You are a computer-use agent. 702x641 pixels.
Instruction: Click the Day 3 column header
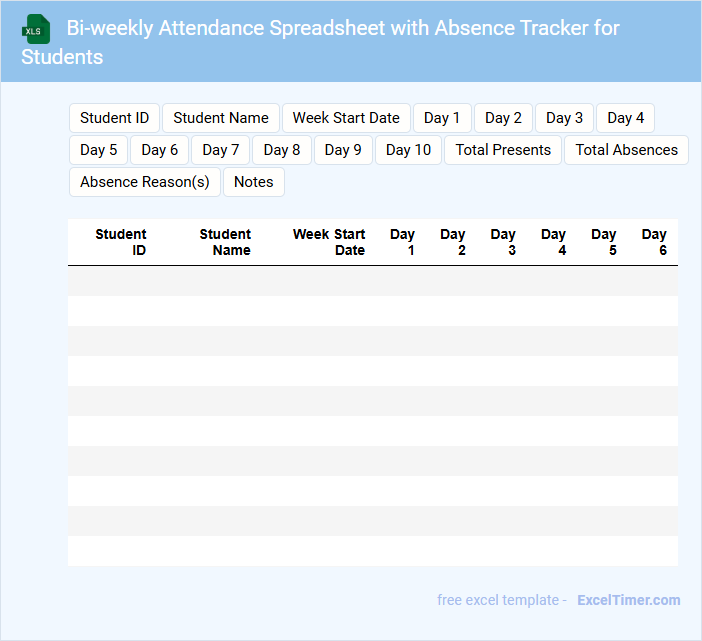coord(503,242)
